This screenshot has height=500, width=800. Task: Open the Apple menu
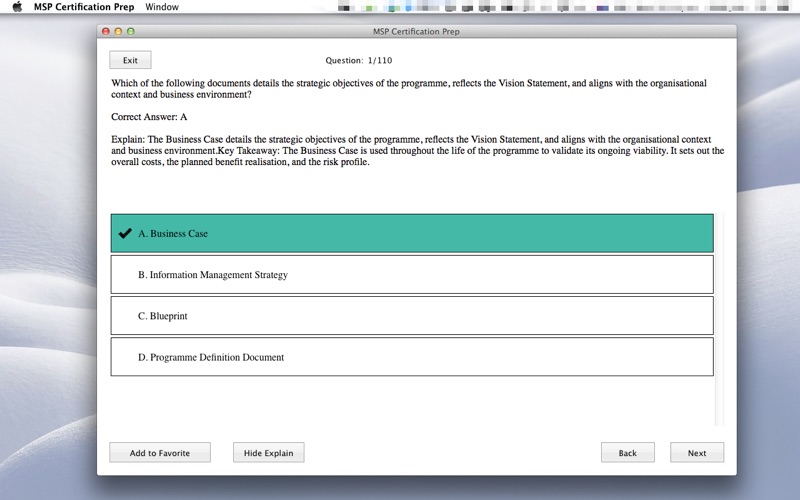coord(17,7)
